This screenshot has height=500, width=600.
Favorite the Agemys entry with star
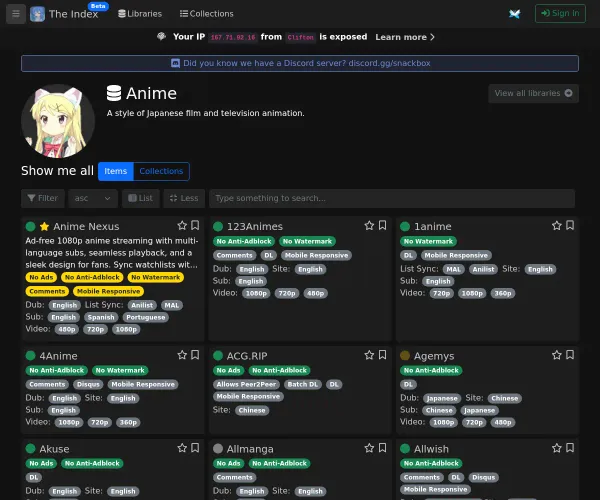pos(556,355)
